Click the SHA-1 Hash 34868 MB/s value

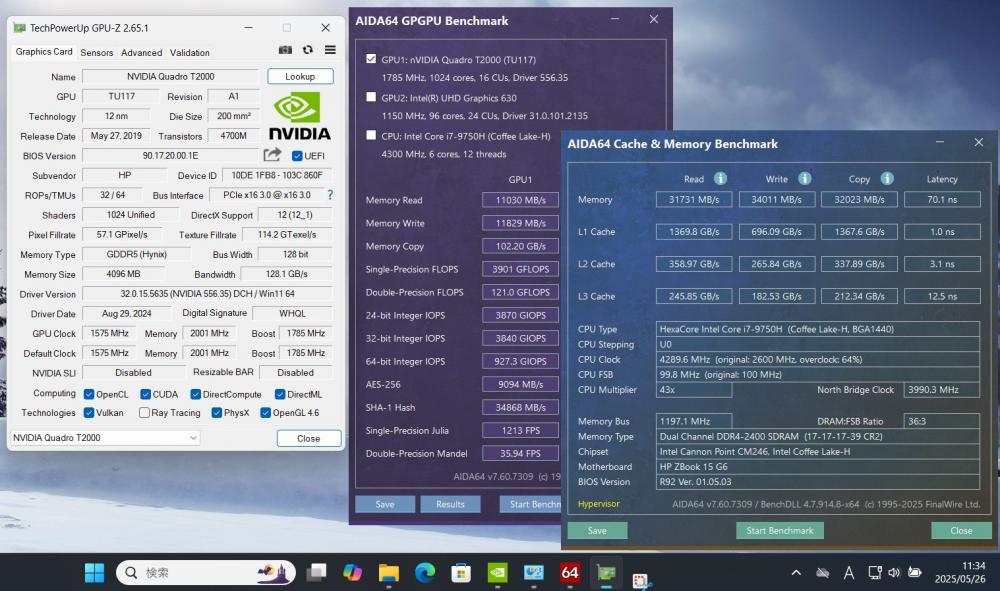coord(520,407)
